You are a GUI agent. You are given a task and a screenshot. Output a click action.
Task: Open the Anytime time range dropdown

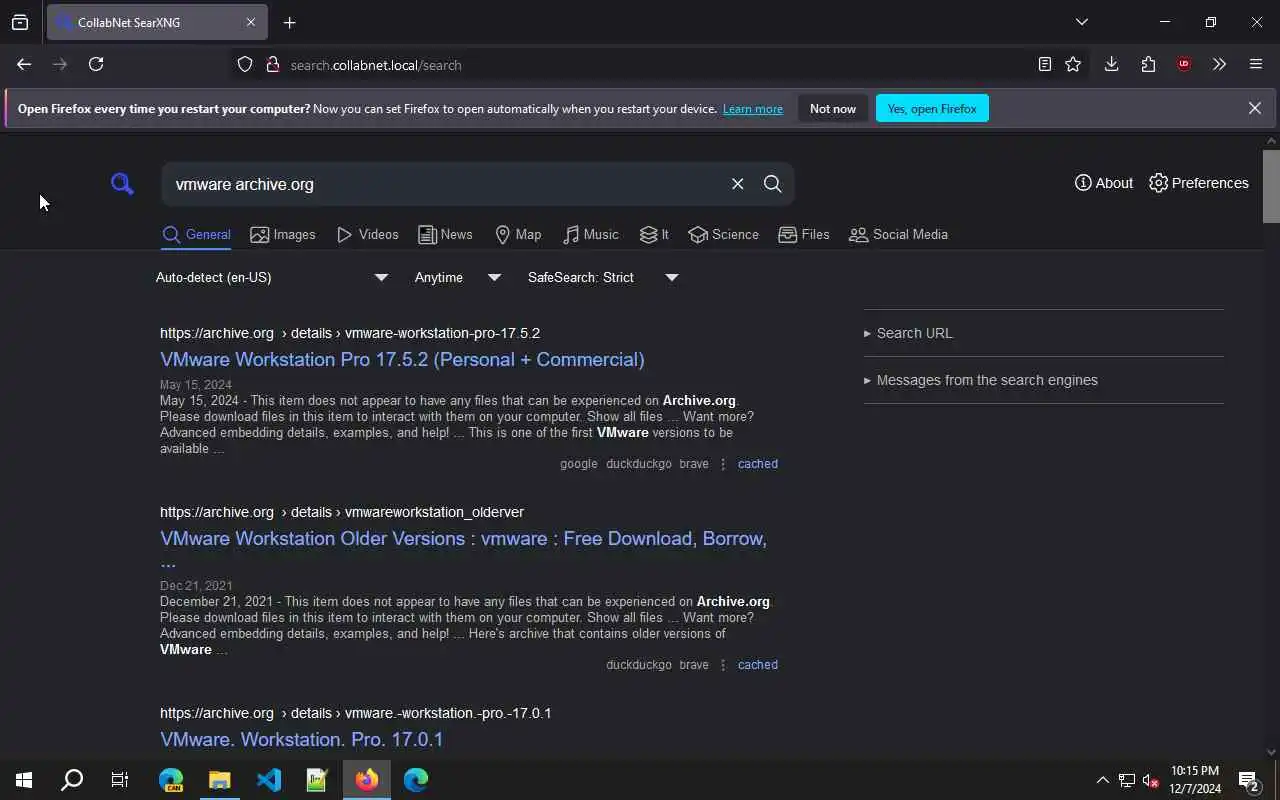click(458, 277)
